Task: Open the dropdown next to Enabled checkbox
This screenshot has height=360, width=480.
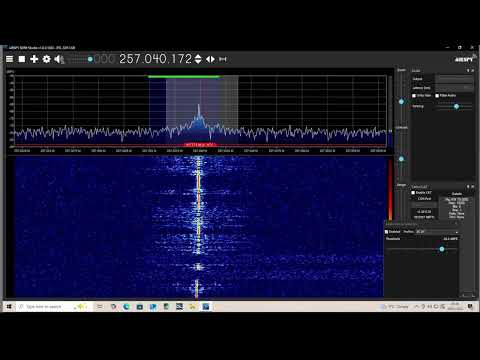Action: coord(437,232)
